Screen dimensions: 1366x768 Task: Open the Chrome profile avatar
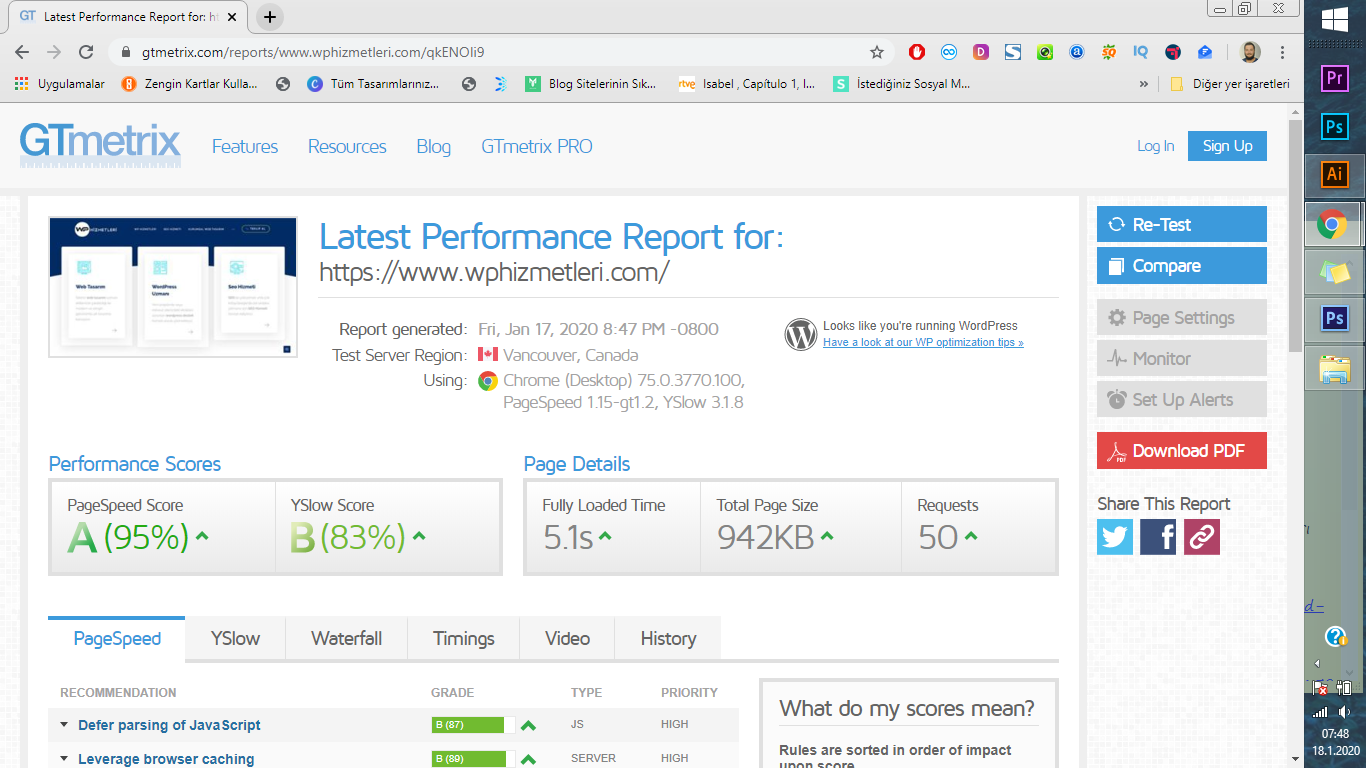tap(1251, 52)
